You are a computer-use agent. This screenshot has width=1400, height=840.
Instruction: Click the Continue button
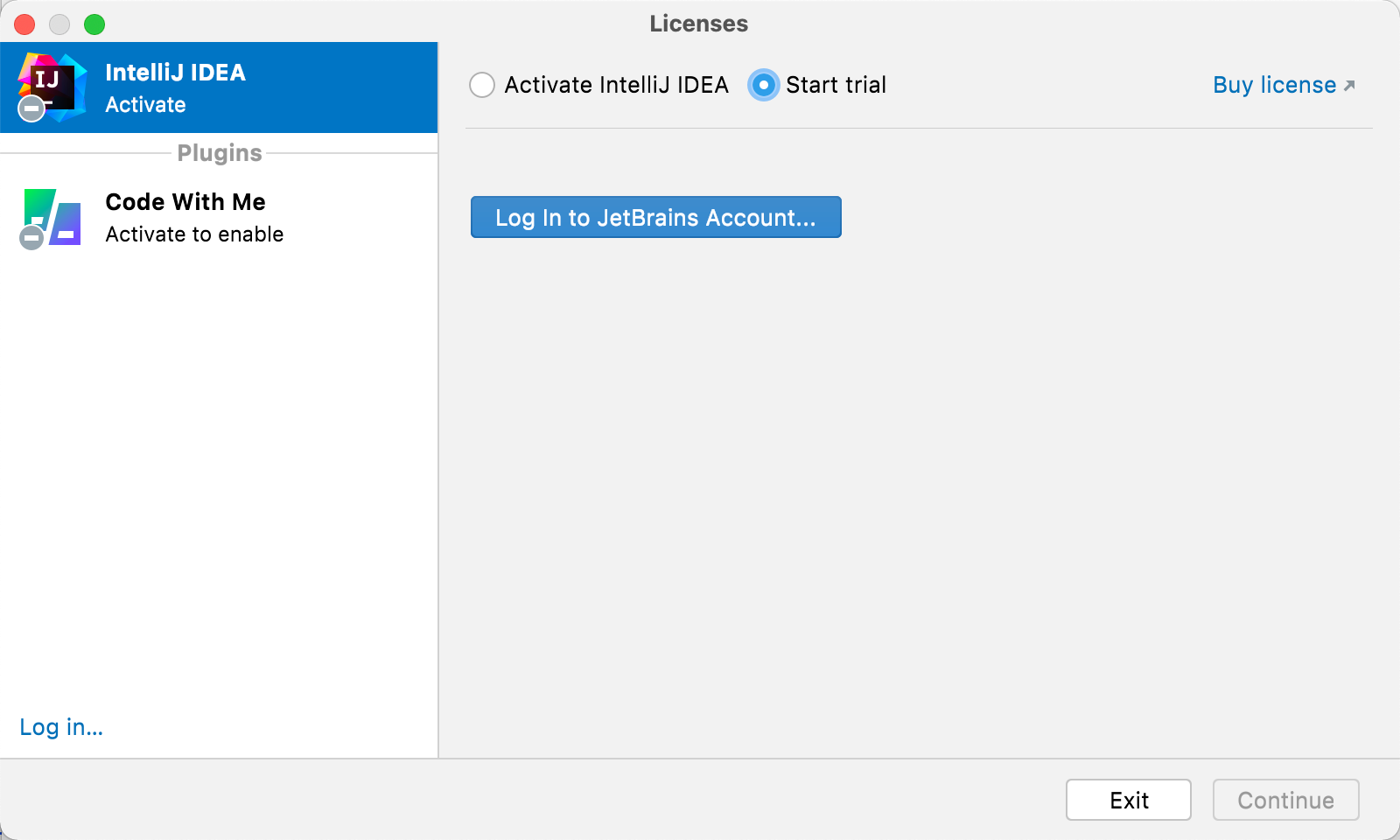(1285, 799)
